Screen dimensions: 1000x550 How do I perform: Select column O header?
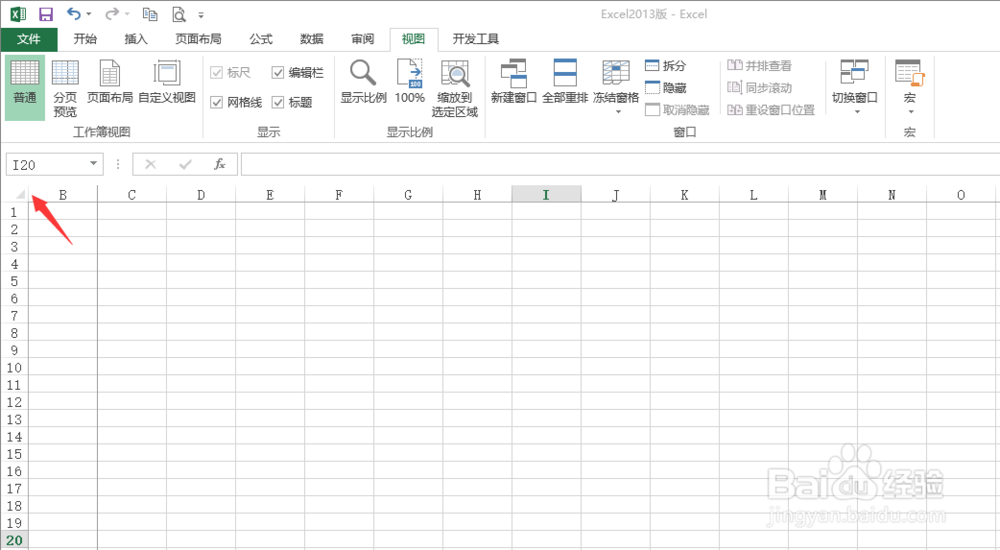click(x=961, y=195)
